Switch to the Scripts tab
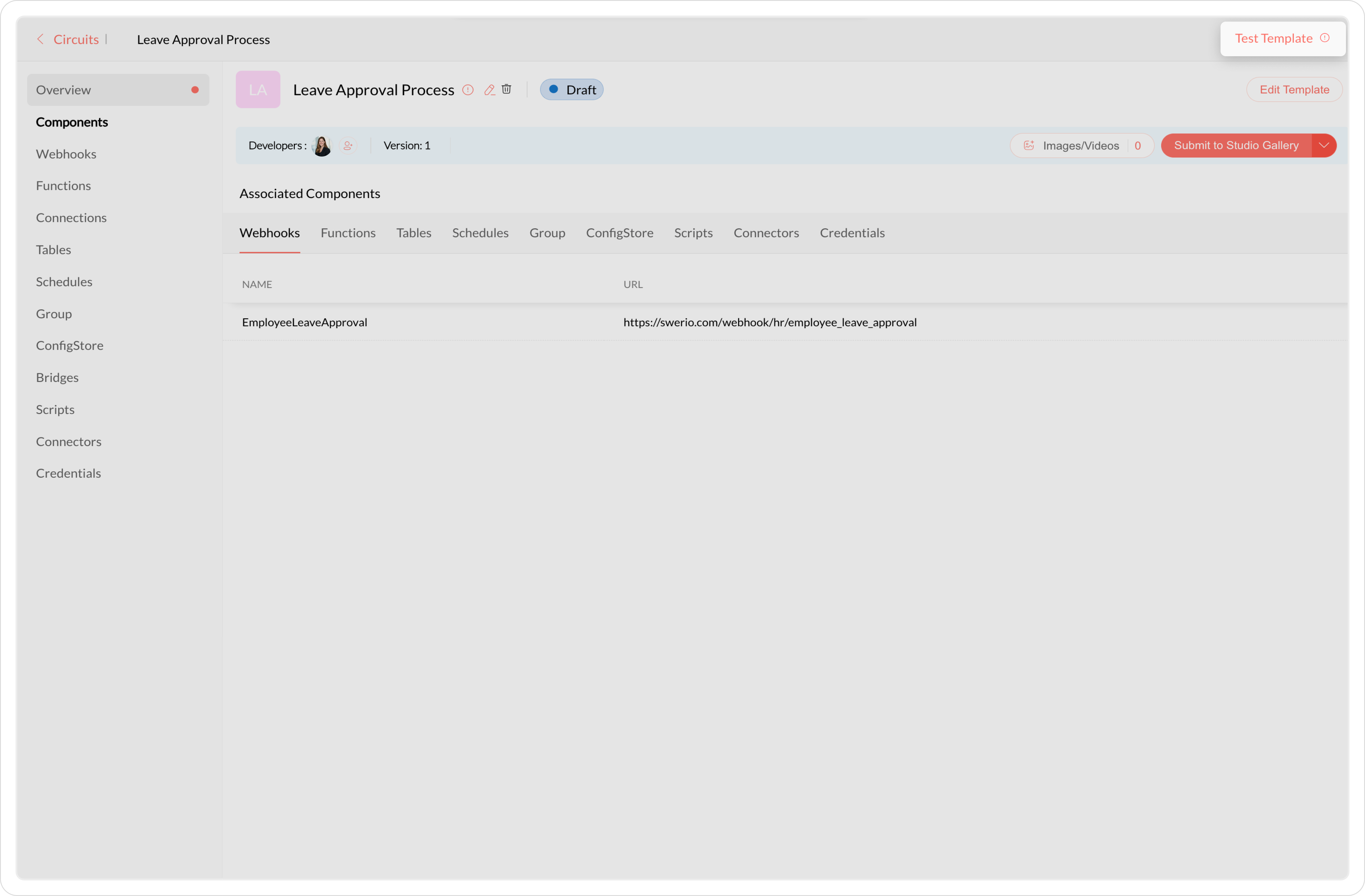Image resolution: width=1365 pixels, height=896 pixels. [693, 233]
